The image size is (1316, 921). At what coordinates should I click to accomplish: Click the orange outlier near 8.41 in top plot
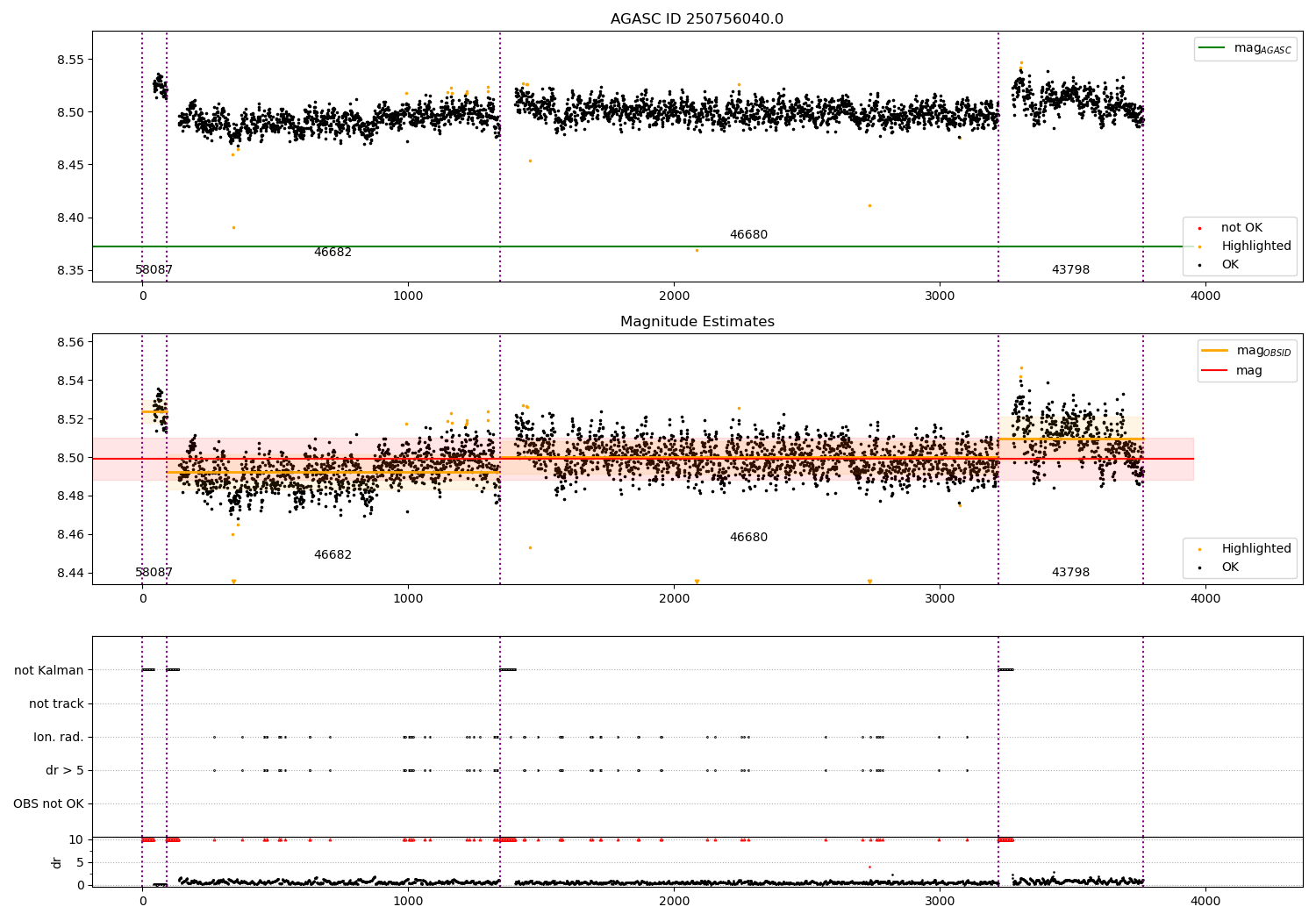pos(869,205)
